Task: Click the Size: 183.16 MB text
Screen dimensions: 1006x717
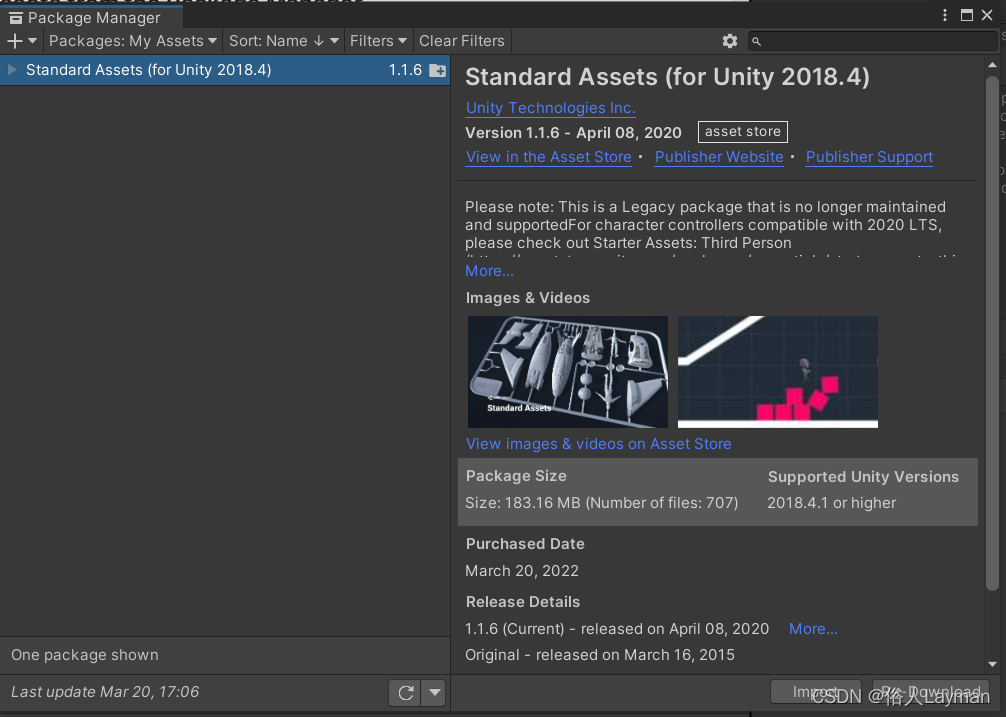Action: pos(602,503)
